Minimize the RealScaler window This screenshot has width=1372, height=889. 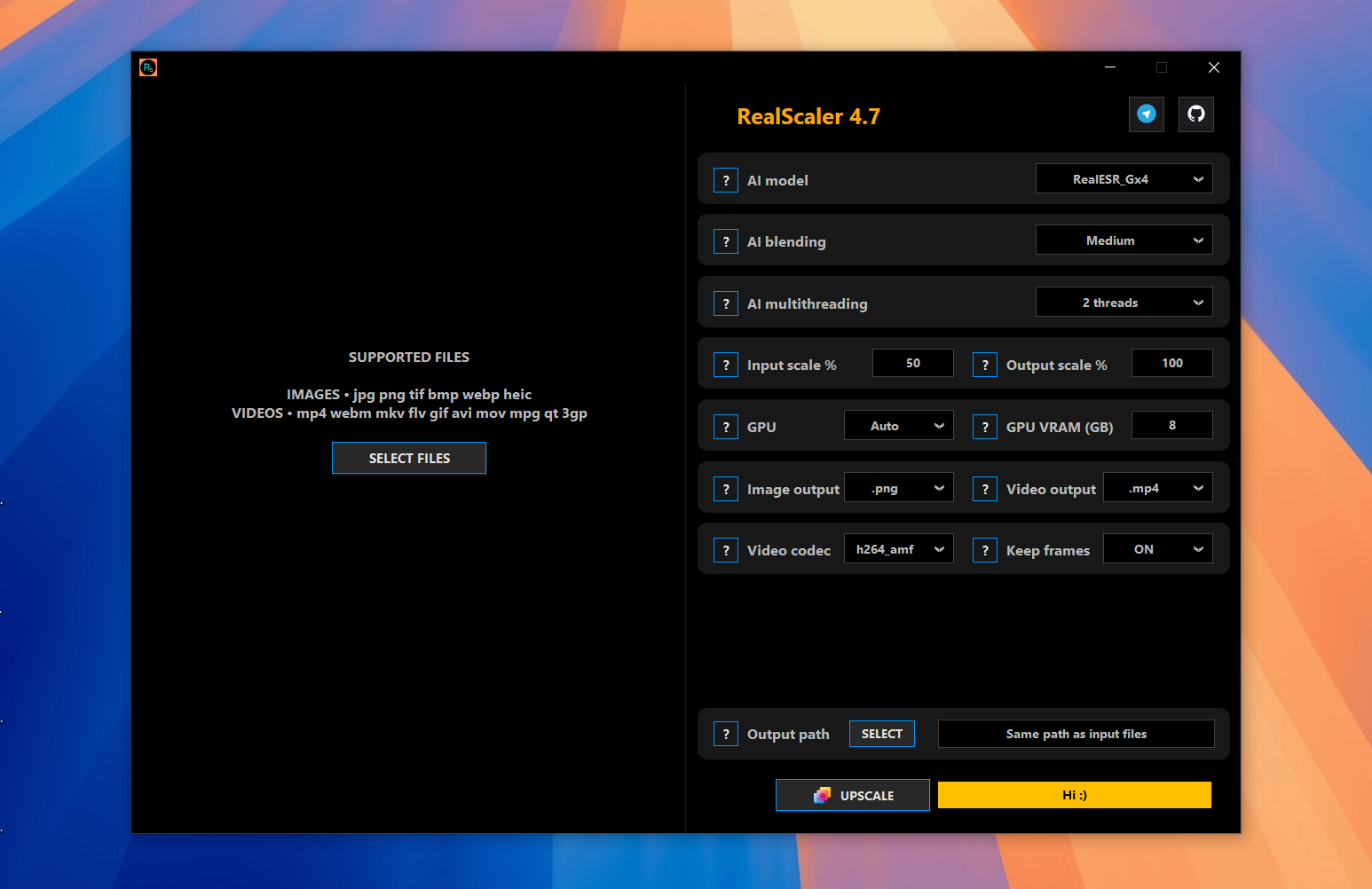click(1110, 67)
